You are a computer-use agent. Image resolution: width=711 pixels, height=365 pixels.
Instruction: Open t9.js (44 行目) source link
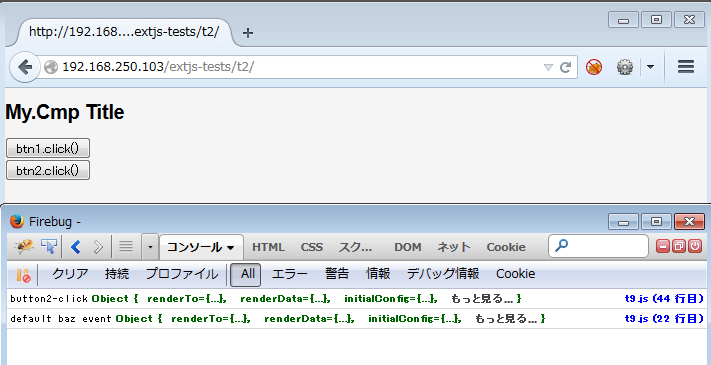point(664,299)
